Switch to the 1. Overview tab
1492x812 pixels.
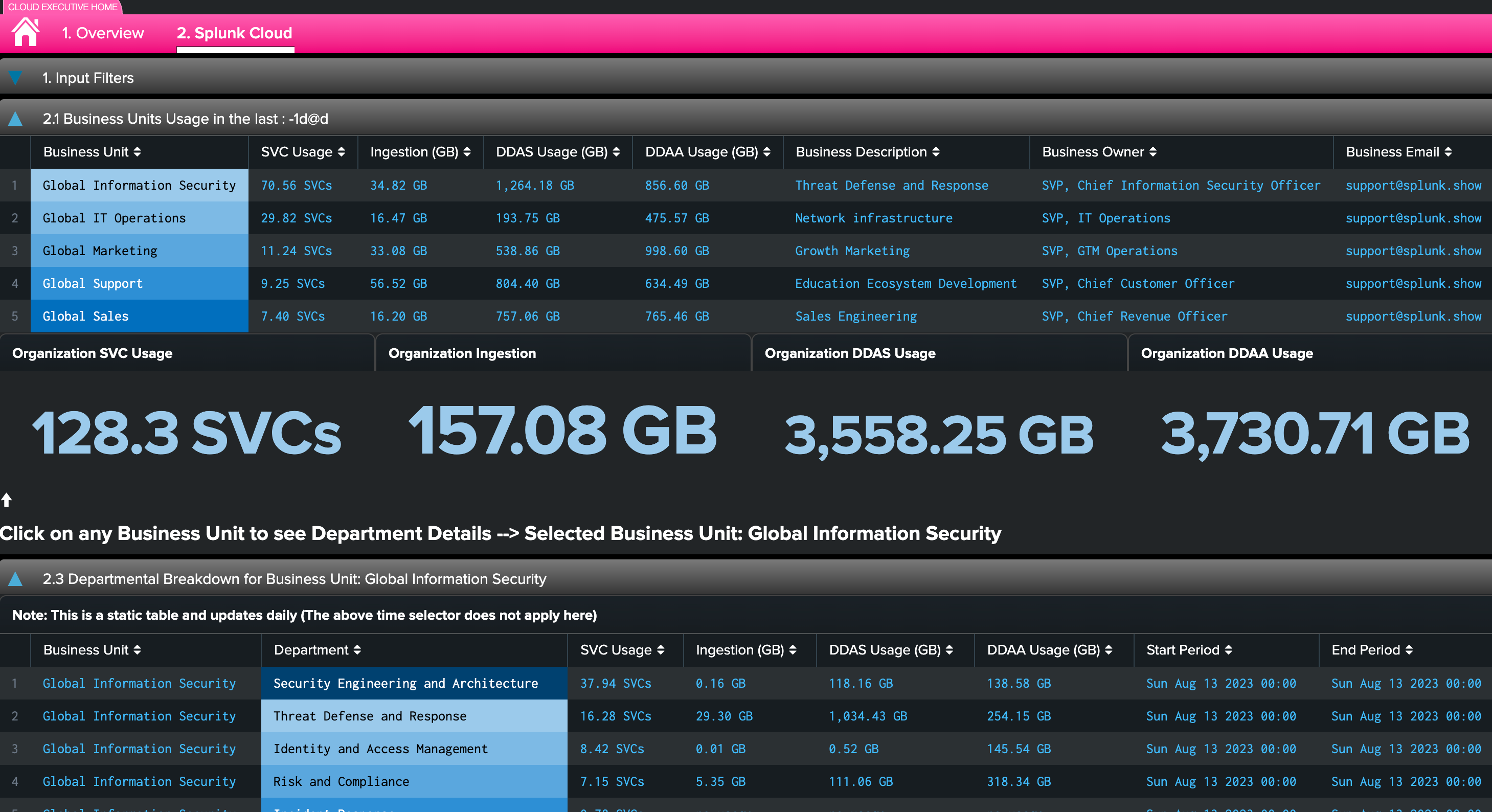point(102,33)
